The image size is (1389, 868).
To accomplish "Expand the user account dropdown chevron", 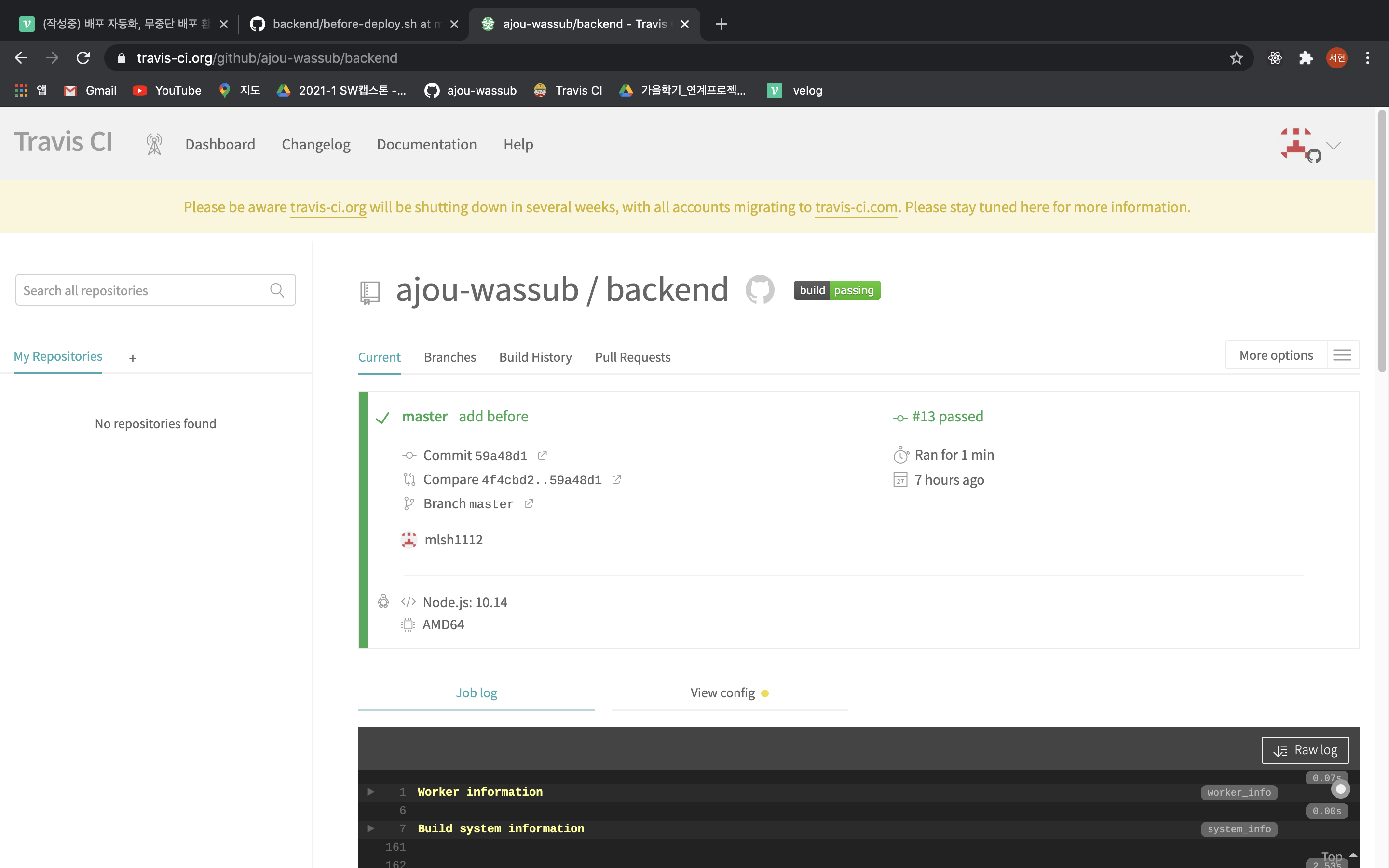I will pyautogui.click(x=1334, y=145).
